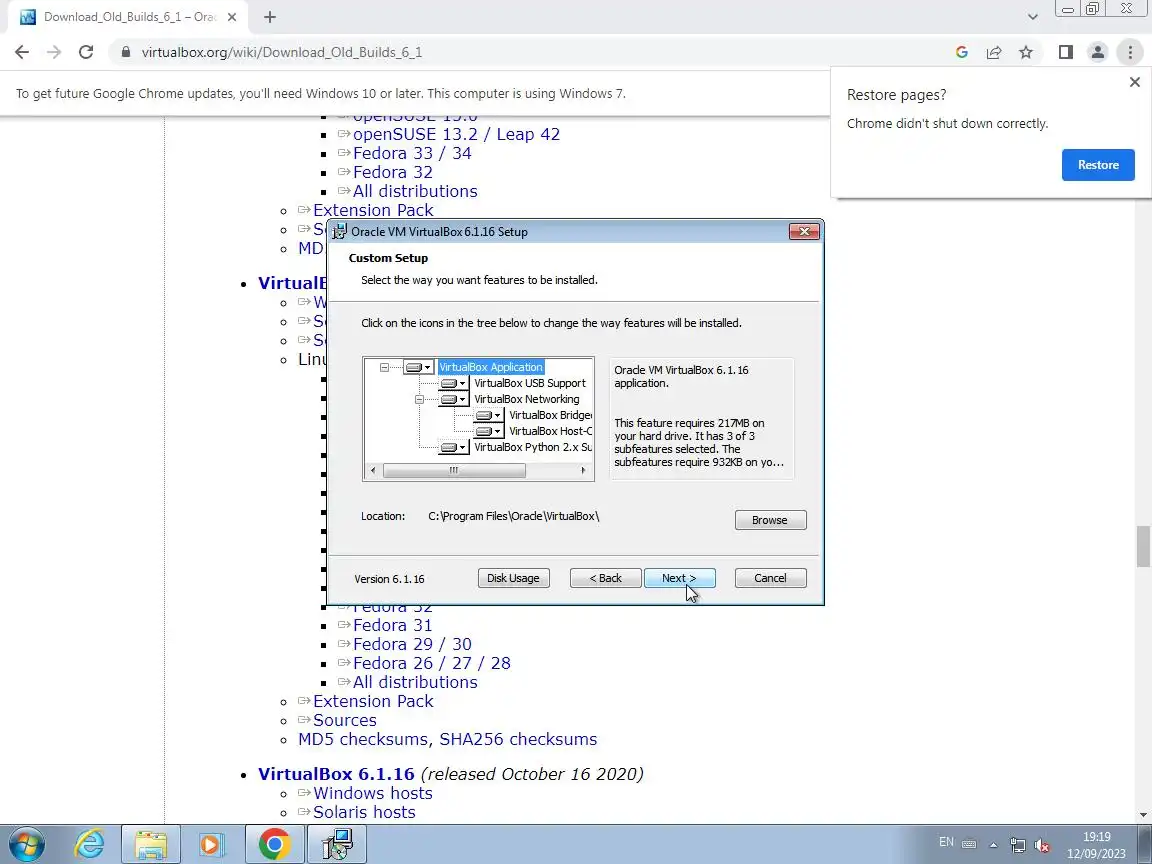This screenshot has width=1152, height=864.
Task: Show hidden tray icons arrow
Action: coord(993,845)
